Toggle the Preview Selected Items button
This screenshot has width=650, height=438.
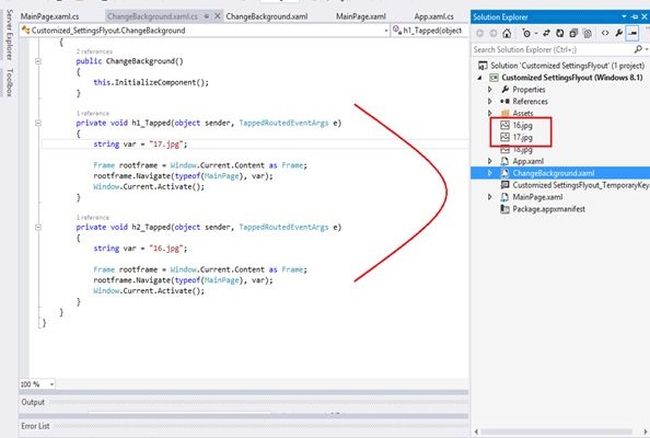(633, 34)
